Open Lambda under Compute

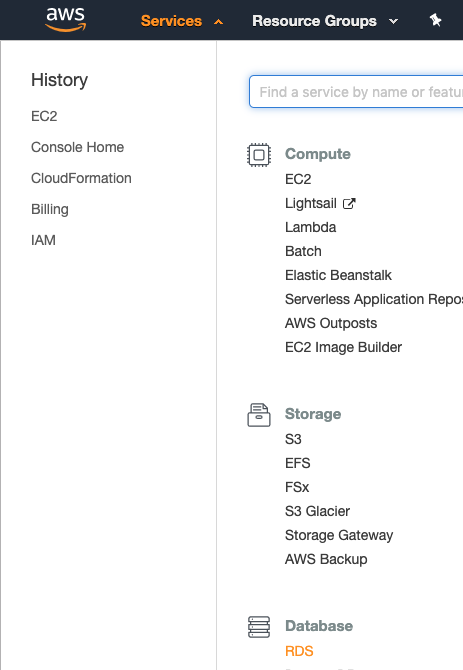point(311,227)
